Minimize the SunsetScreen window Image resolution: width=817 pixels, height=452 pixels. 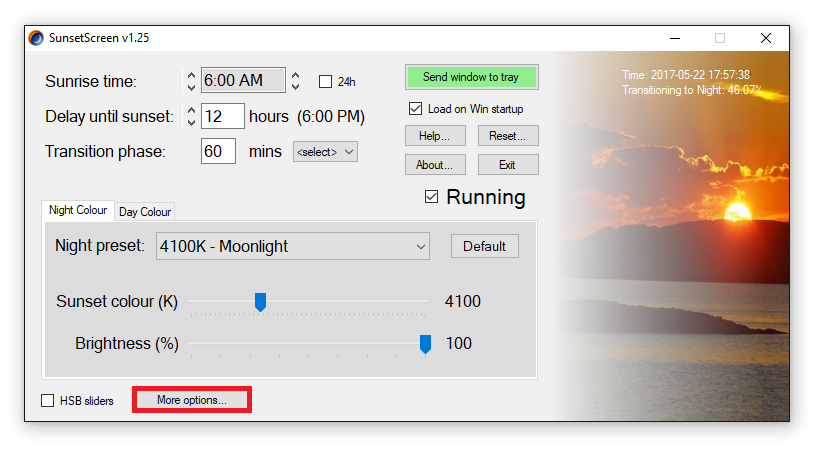pyautogui.click(x=675, y=38)
